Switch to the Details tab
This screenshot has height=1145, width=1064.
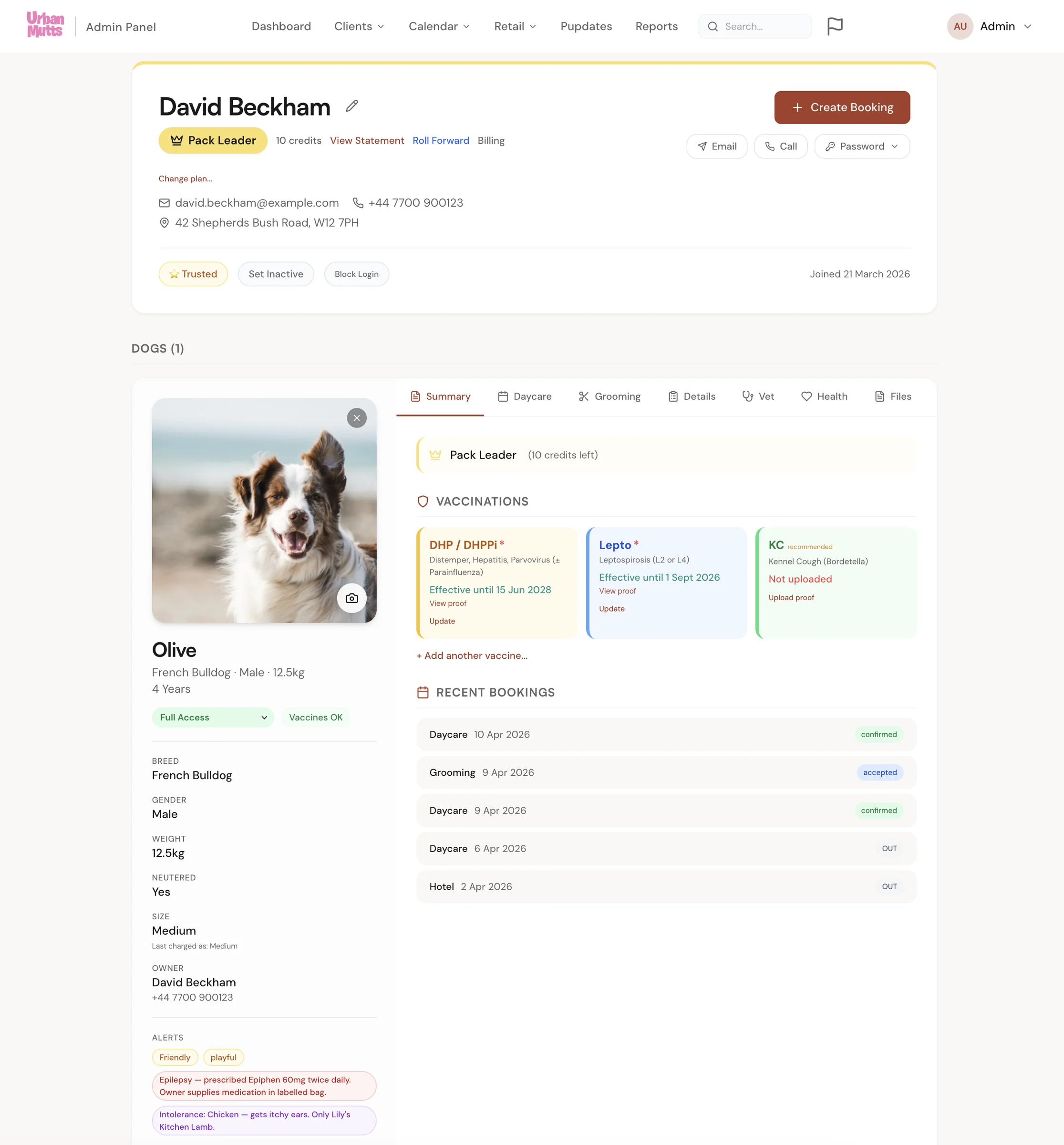click(692, 396)
